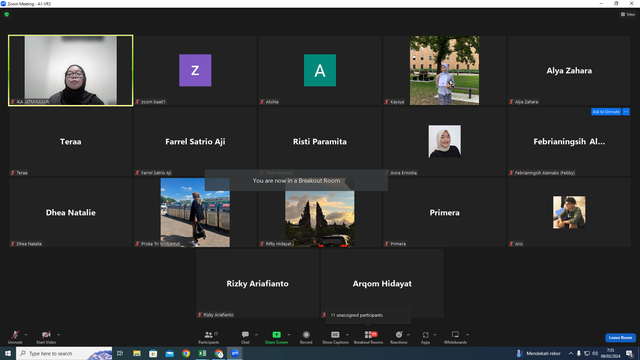The image size is (640, 360).
Task: Select the Teraa participant tile
Action: [71, 141]
